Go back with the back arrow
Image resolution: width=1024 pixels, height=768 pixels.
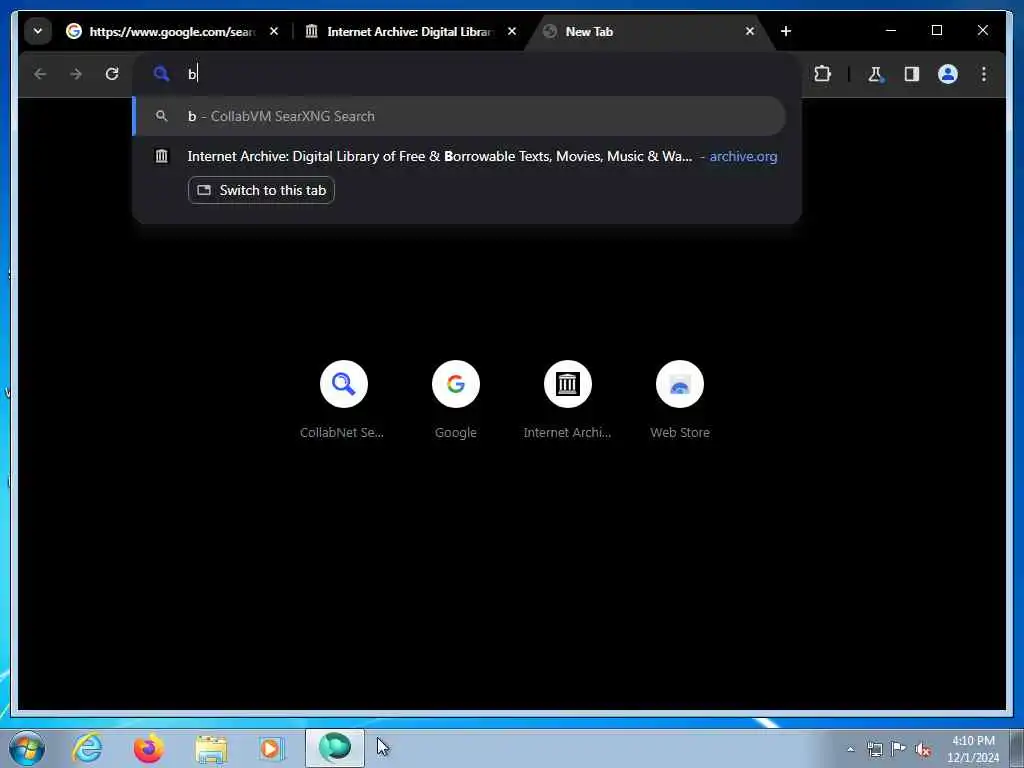pyautogui.click(x=40, y=74)
